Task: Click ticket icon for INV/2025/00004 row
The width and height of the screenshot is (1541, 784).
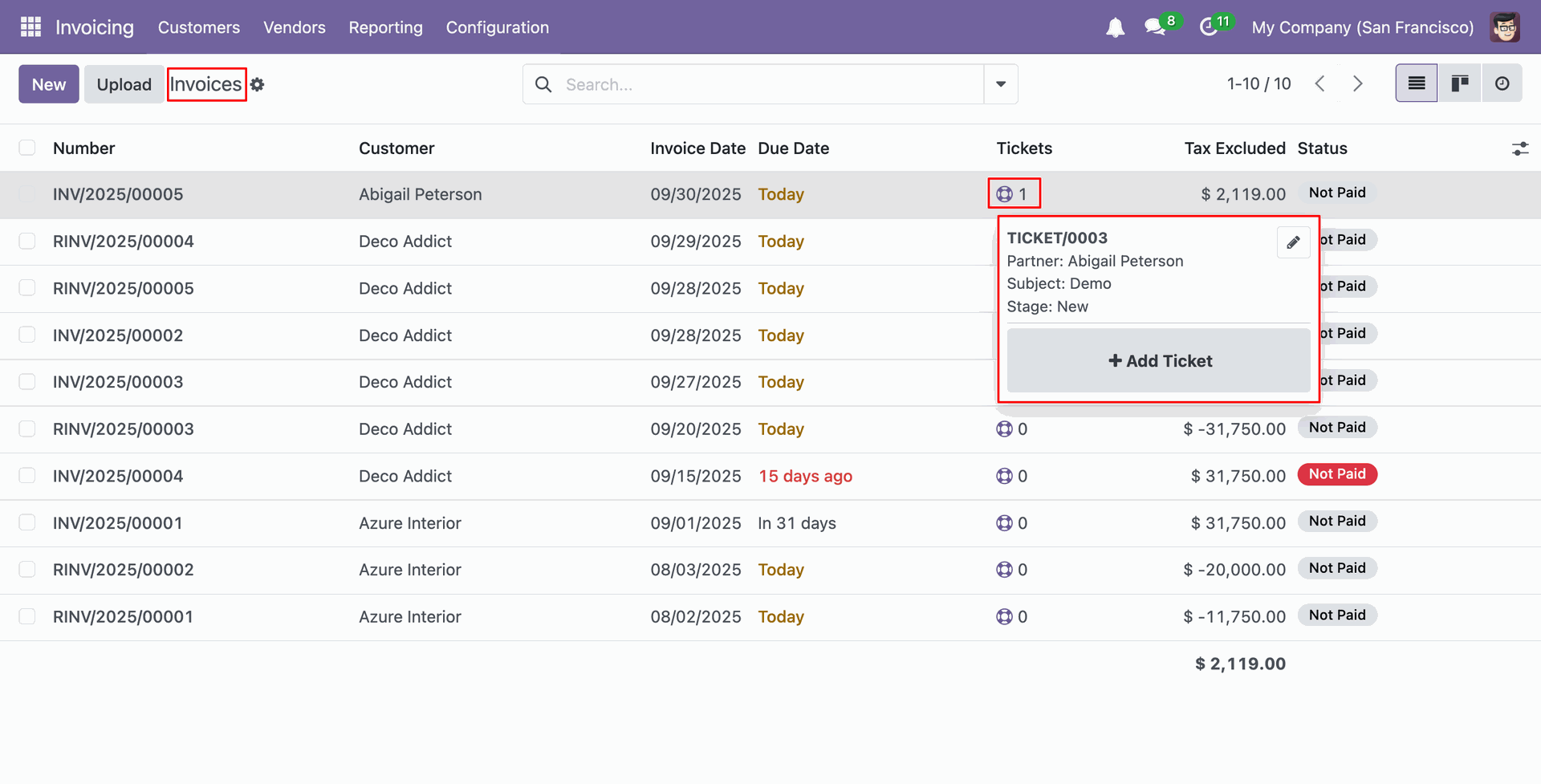Action: click(1004, 476)
